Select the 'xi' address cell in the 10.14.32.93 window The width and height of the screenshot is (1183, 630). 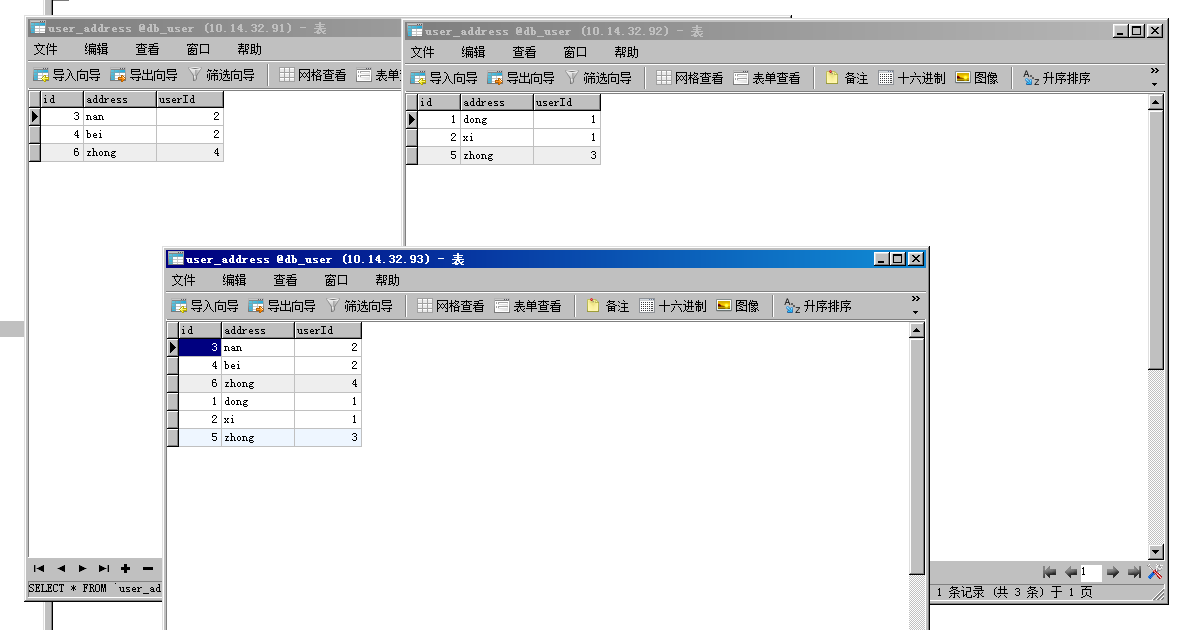(x=258, y=419)
